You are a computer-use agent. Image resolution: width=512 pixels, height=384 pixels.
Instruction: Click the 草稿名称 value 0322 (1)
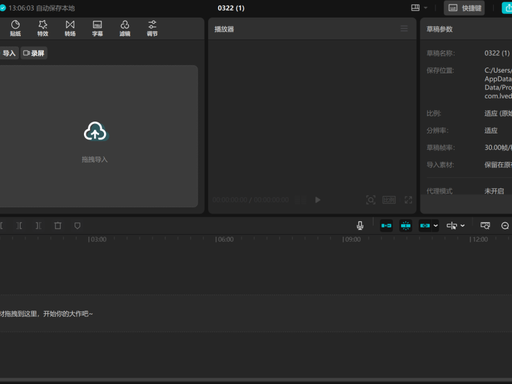(x=497, y=53)
